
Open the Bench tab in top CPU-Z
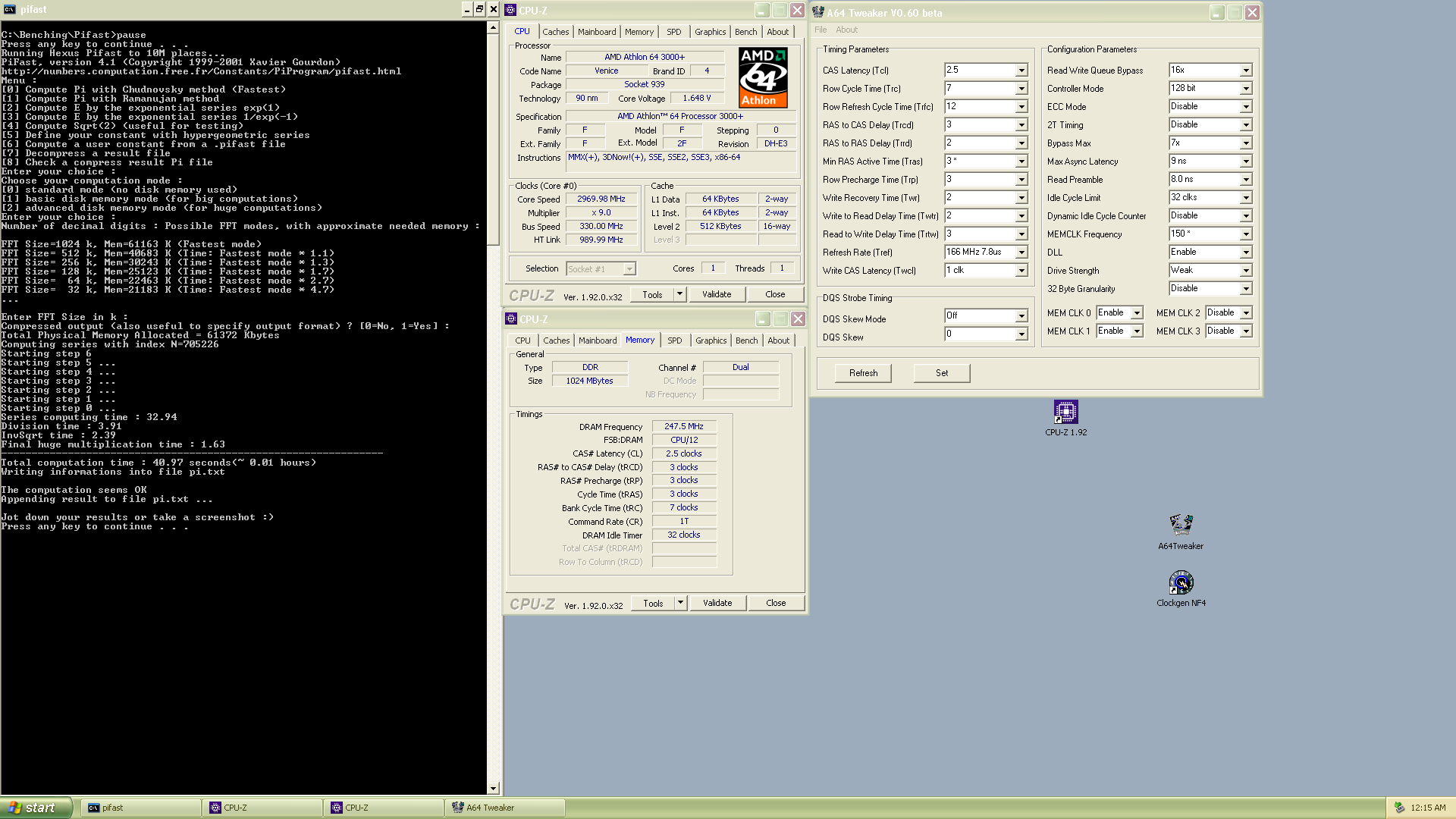click(746, 32)
